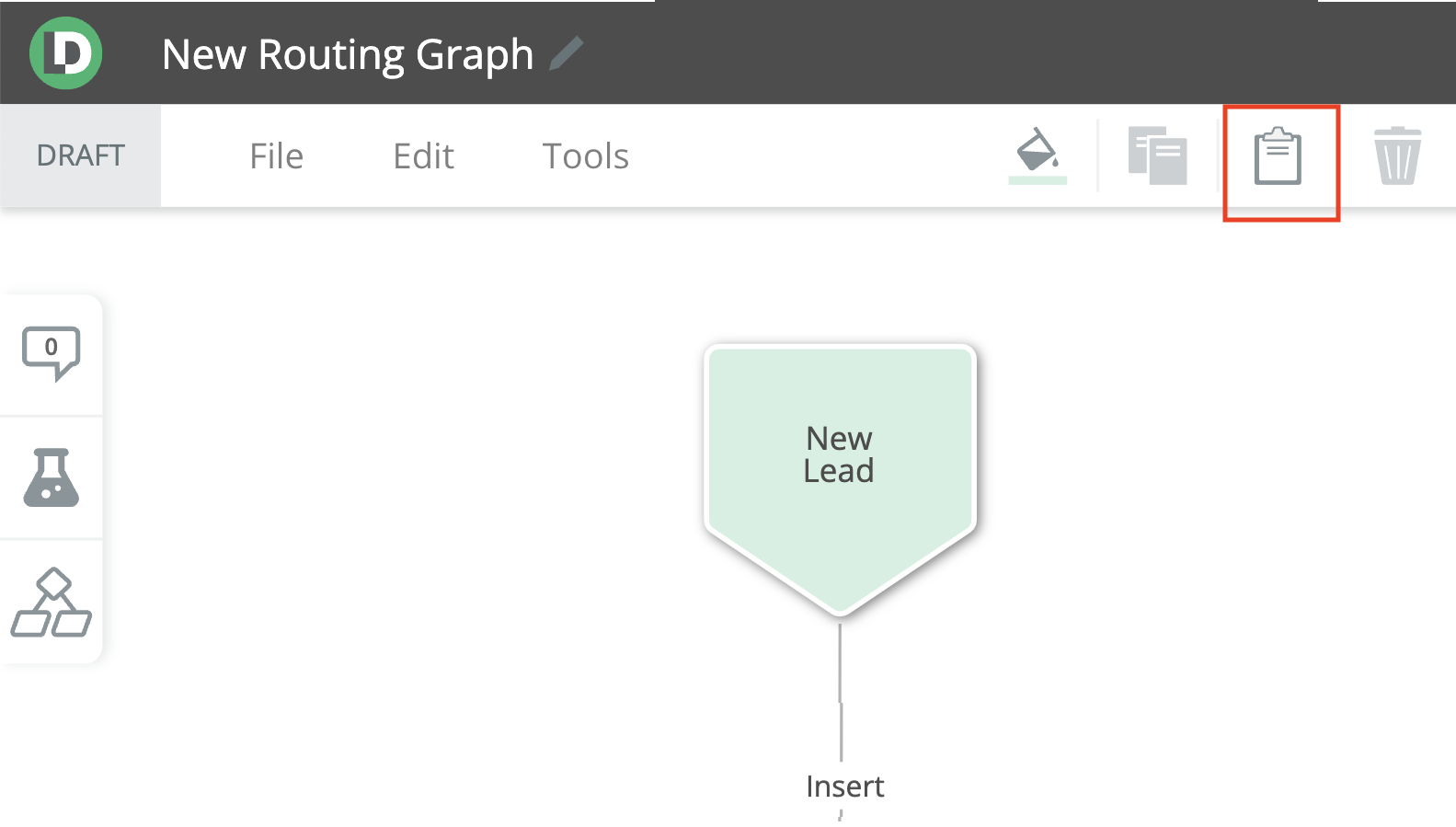1456x827 pixels.
Task: Click the green color bar under paint bucket
Action: tap(1038, 180)
